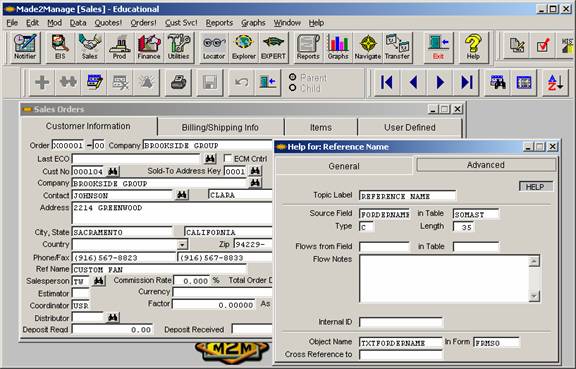
Task: Open the Graphs bar chart icon
Action: click(x=338, y=47)
